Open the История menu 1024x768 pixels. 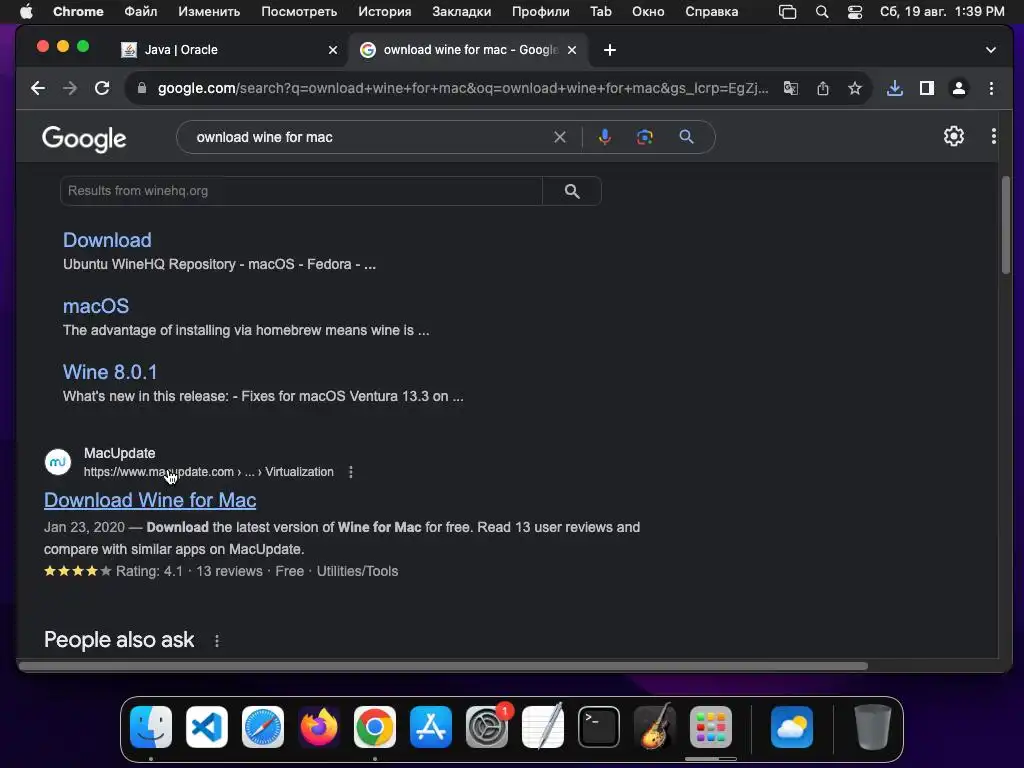(x=385, y=11)
